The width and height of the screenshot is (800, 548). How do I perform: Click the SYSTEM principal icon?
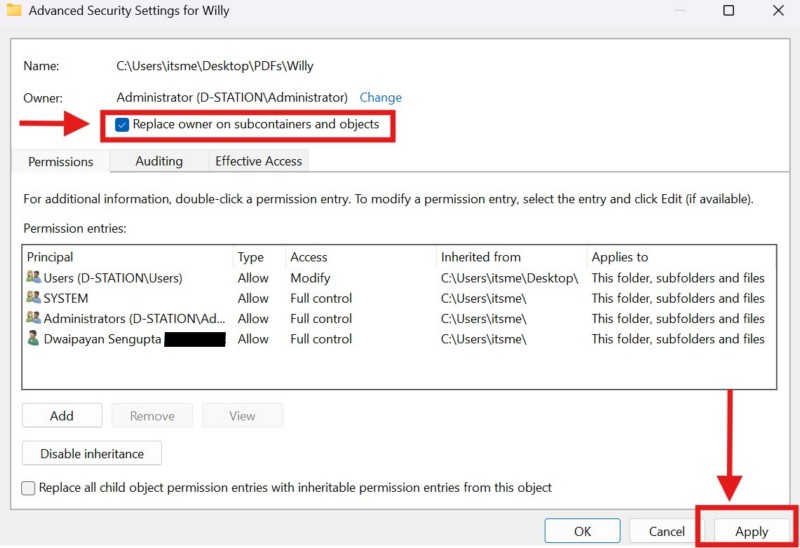pyautogui.click(x=34, y=298)
